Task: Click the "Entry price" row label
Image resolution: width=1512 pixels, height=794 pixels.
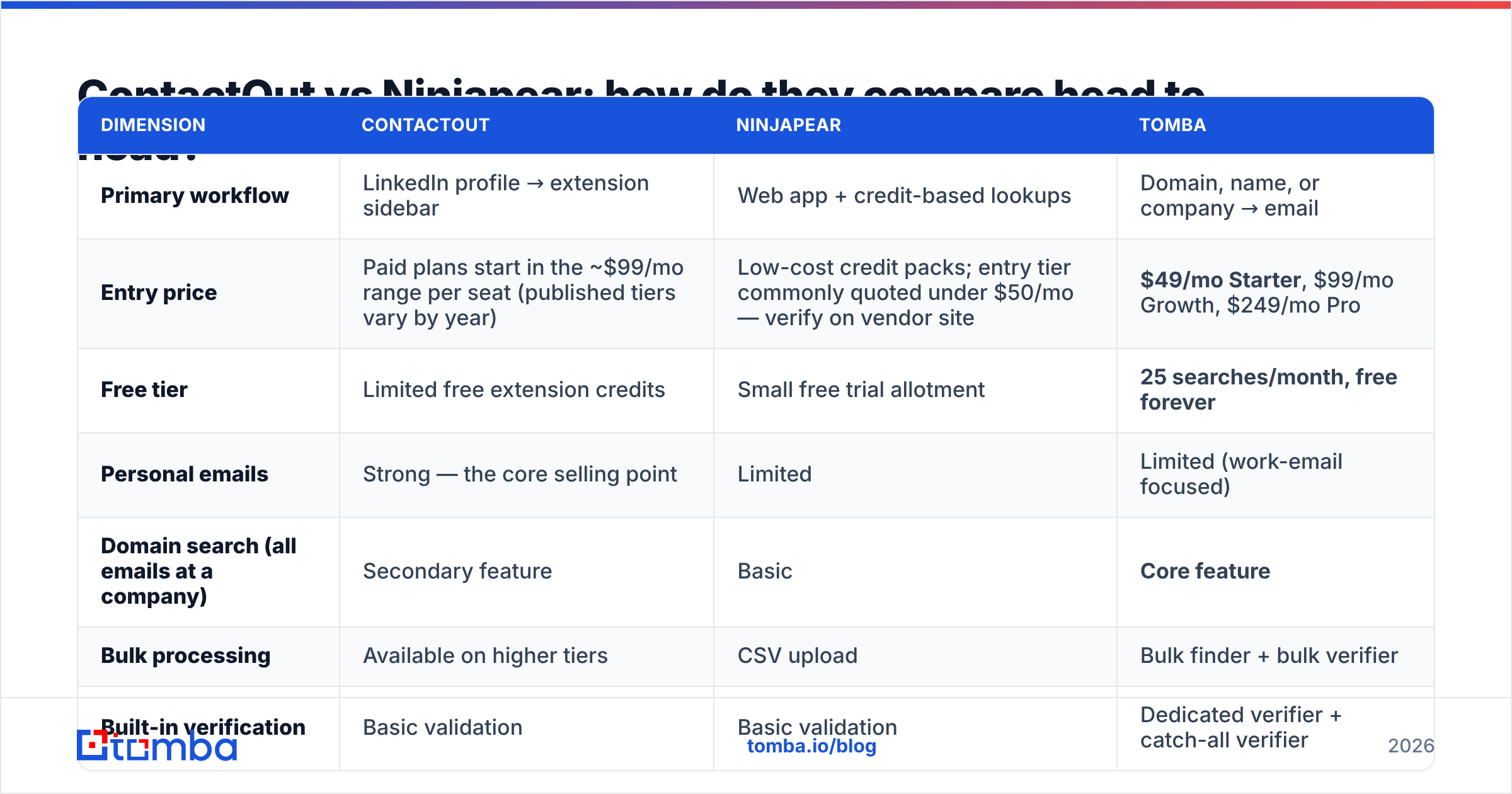Action: click(159, 292)
